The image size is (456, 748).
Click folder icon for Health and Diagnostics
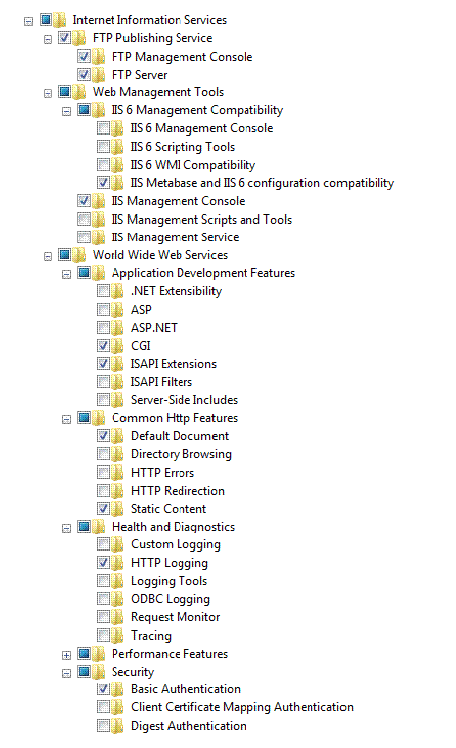coord(98,527)
